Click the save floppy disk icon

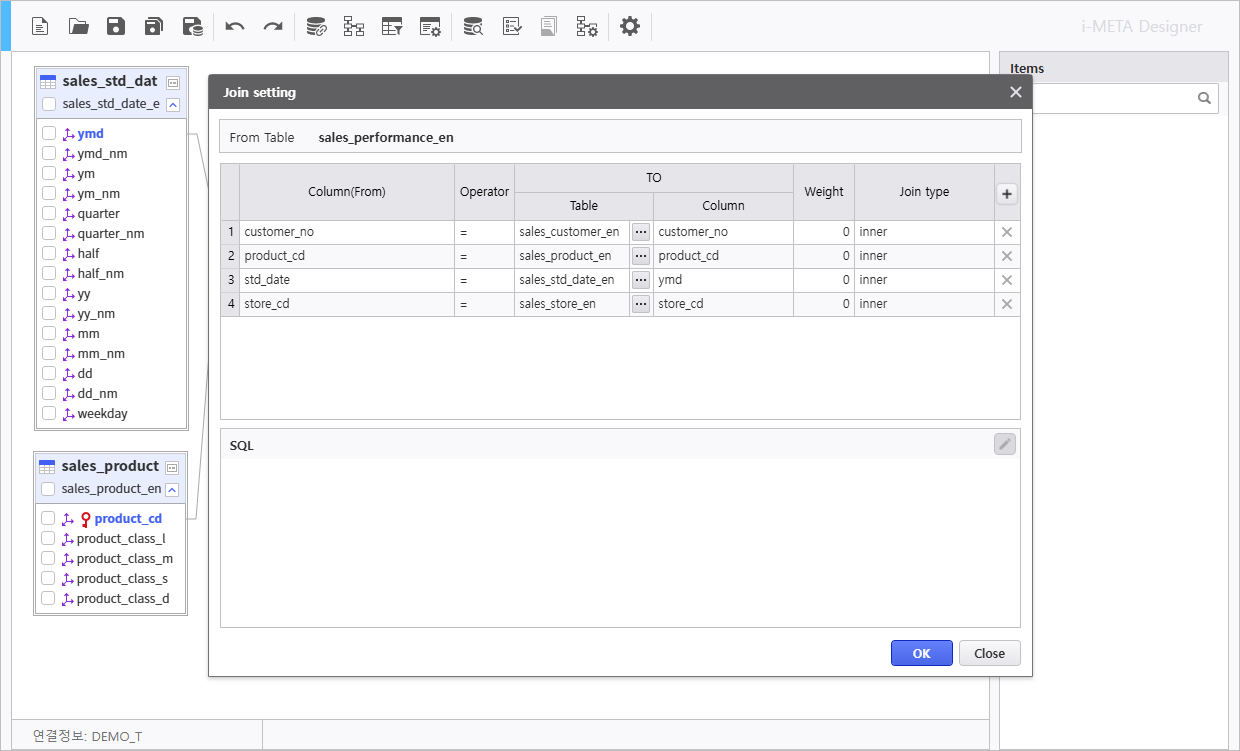pos(116,27)
